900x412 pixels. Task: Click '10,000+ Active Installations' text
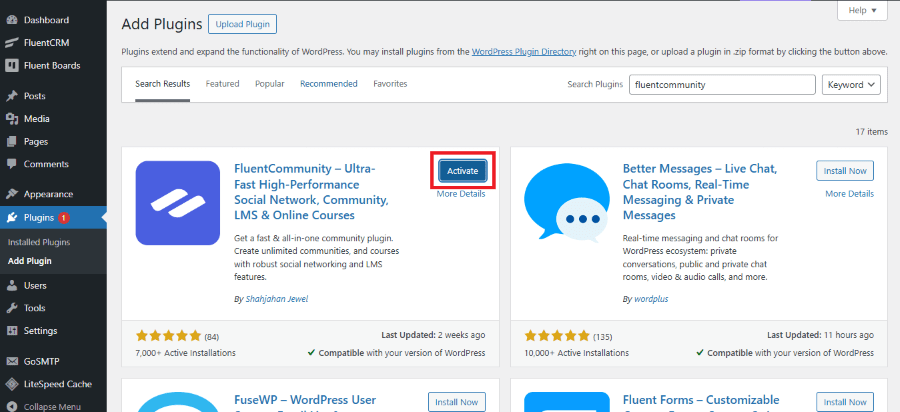[x=576, y=353]
